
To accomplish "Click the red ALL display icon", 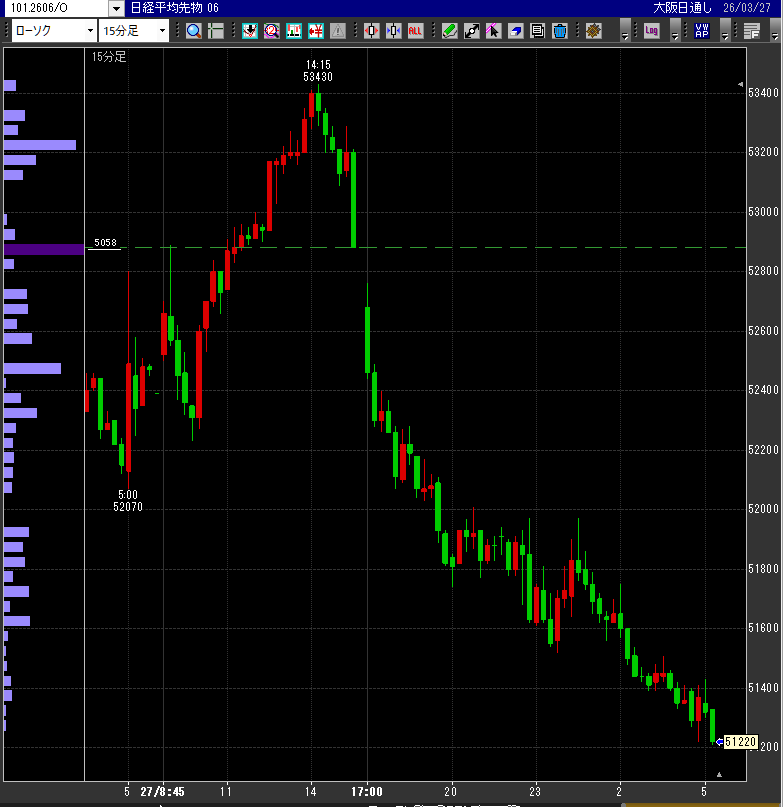I will pos(415,31).
